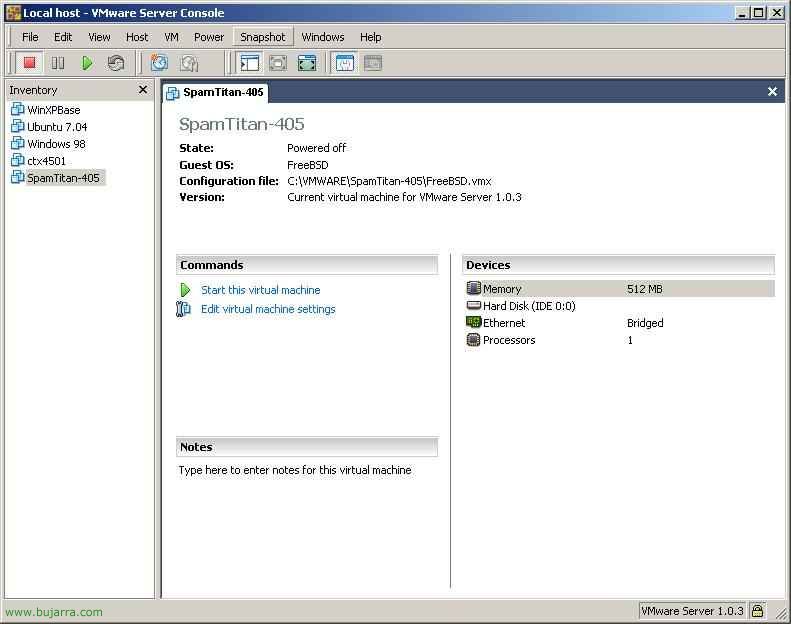Click the Full Screen toolbar icon

pyautogui.click(x=278, y=63)
